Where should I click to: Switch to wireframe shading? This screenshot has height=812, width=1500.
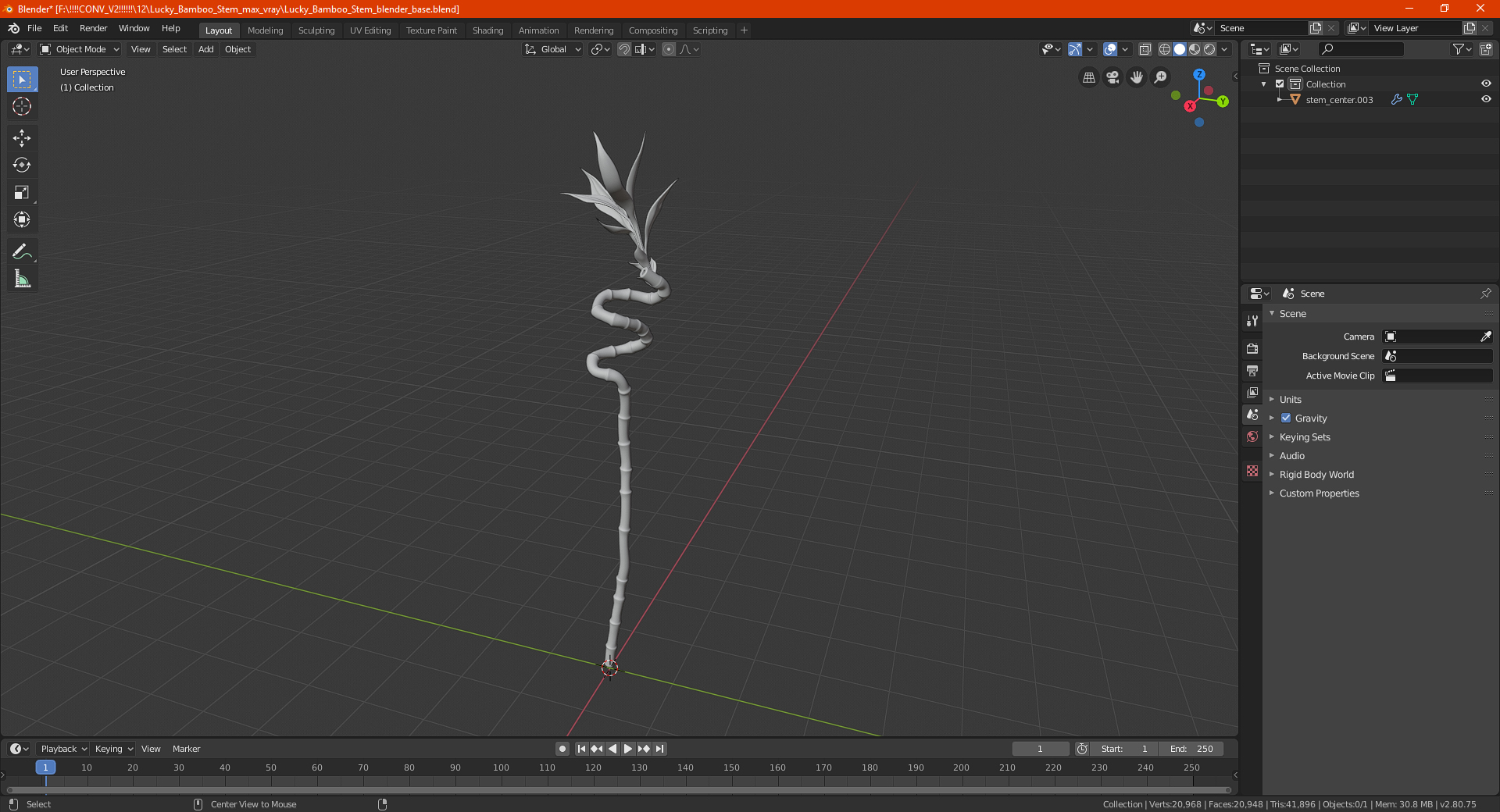coord(1165,49)
